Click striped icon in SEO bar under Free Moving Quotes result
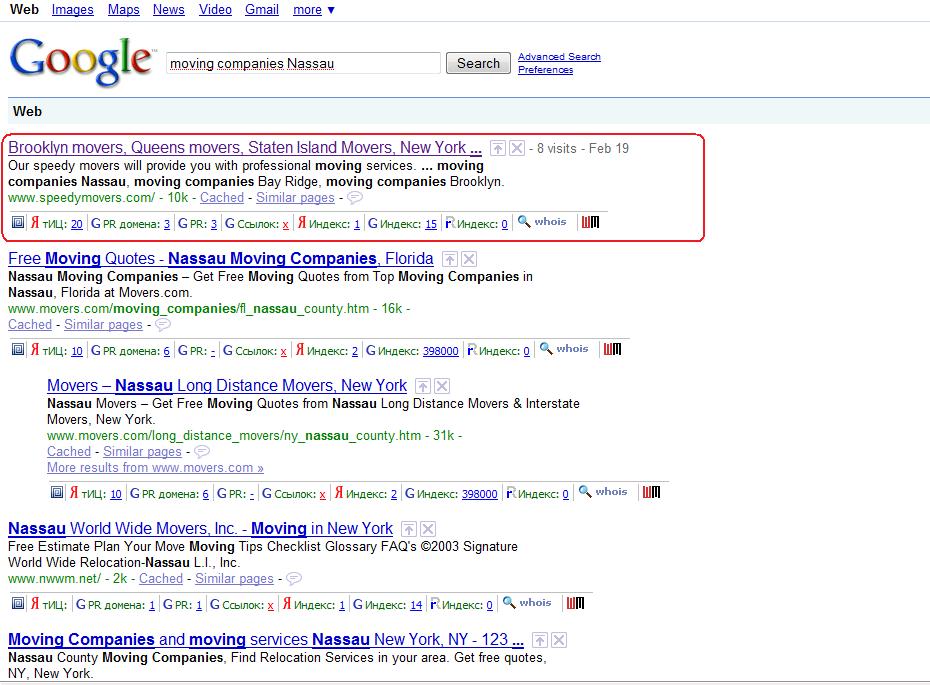Viewport: 930px width, 685px height. 612,349
